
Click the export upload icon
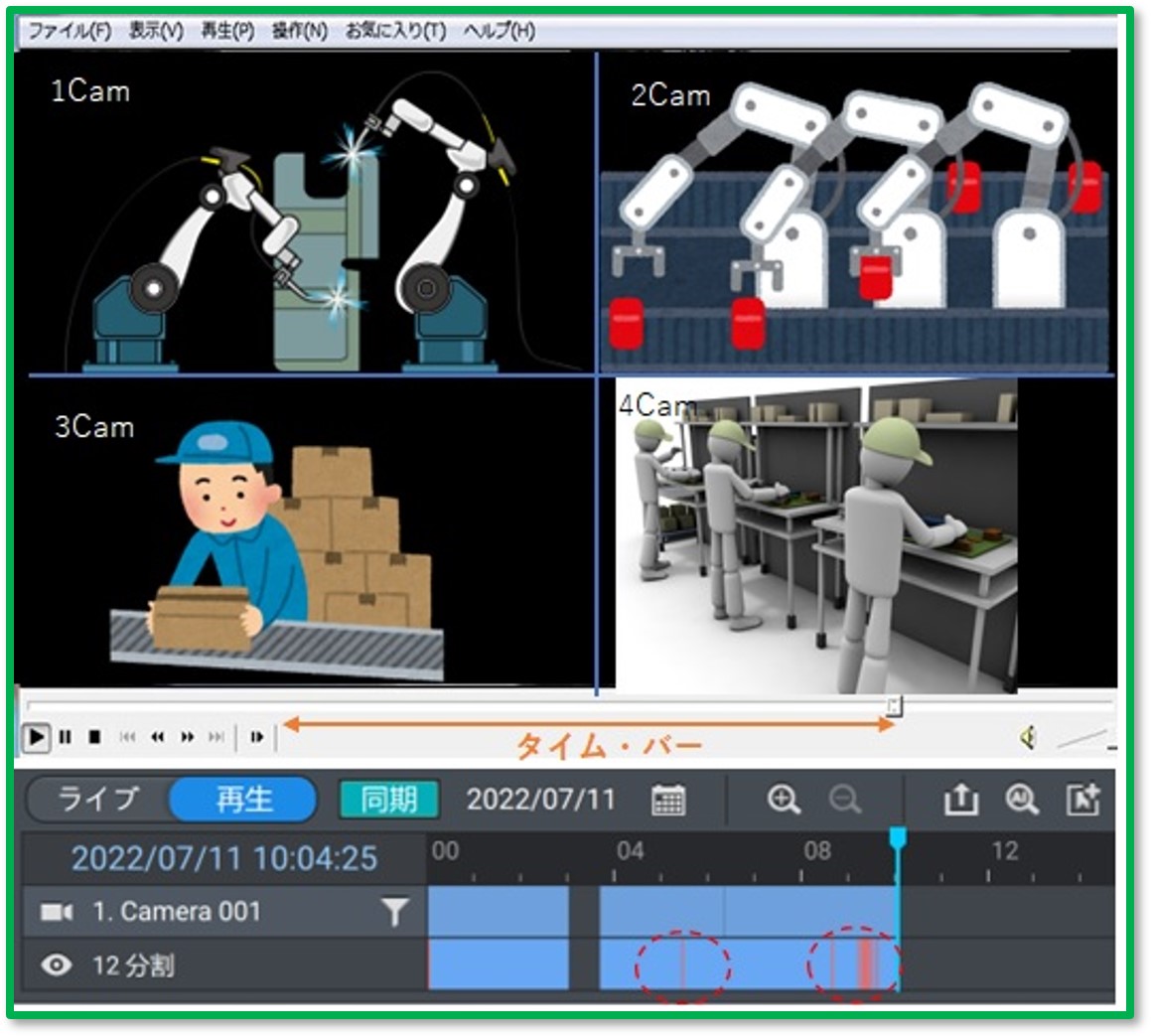(959, 800)
